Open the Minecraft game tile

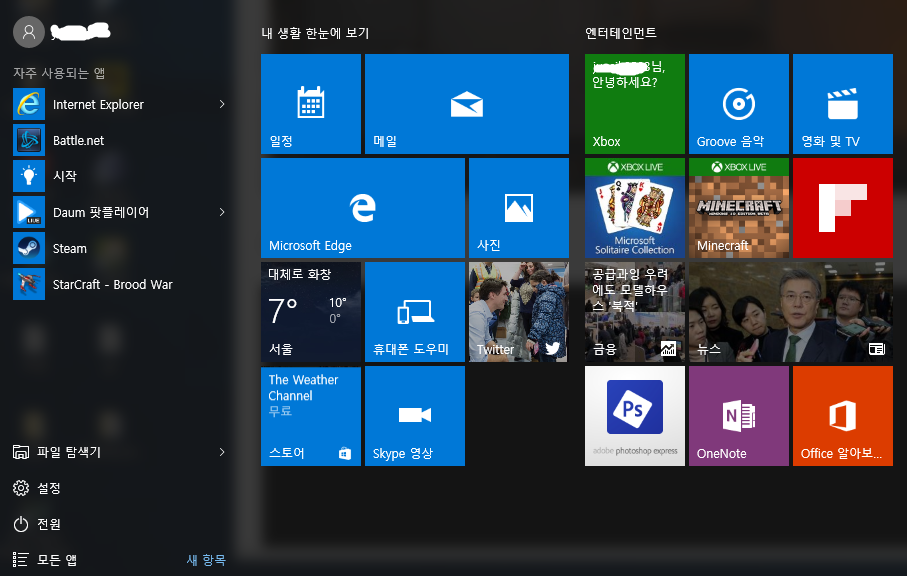coord(738,208)
